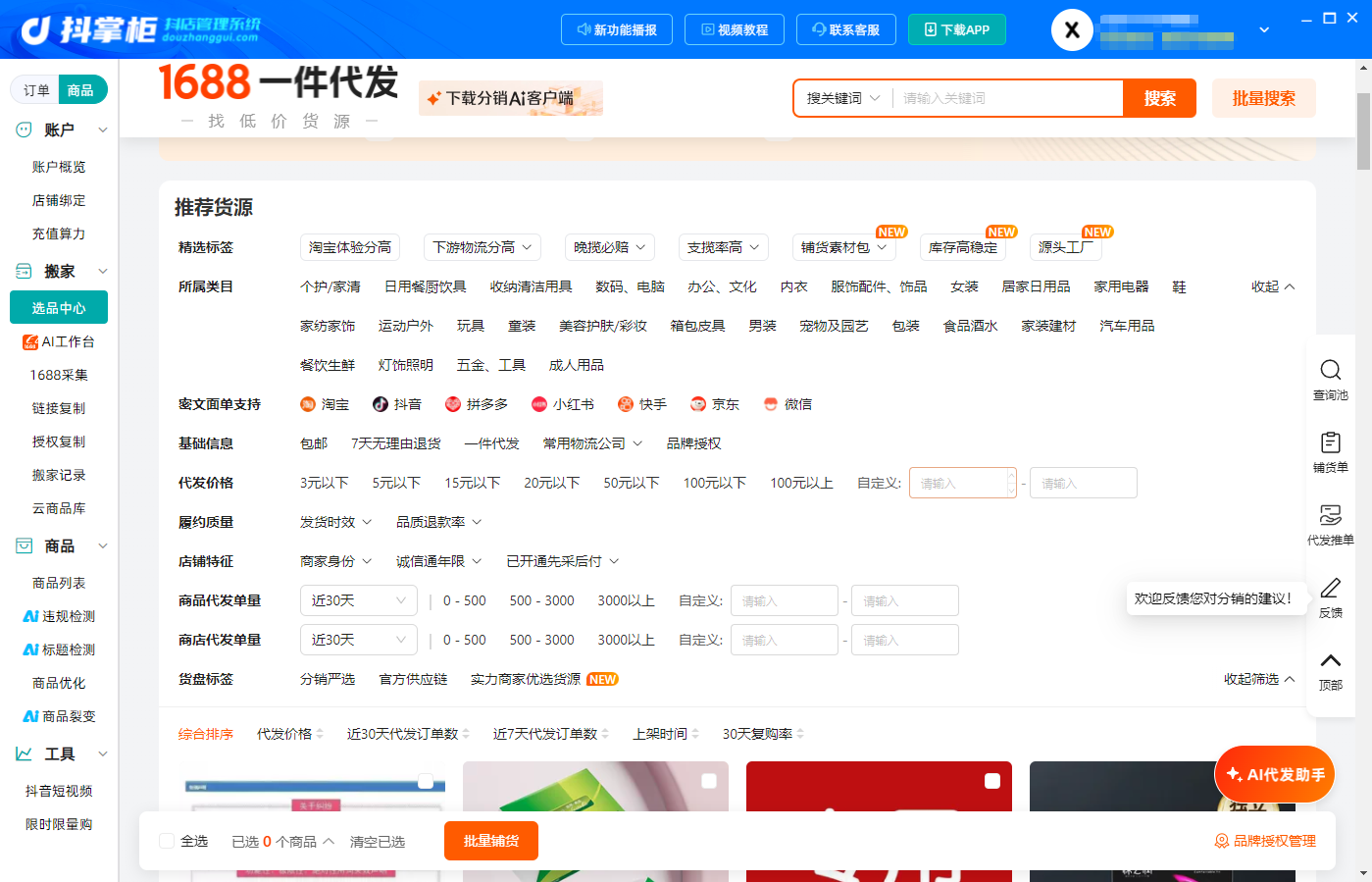This screenshot has height=882, width=1372.
Task: Click the 代发价格 minimum price input
Action: click(x=963, y=483)
